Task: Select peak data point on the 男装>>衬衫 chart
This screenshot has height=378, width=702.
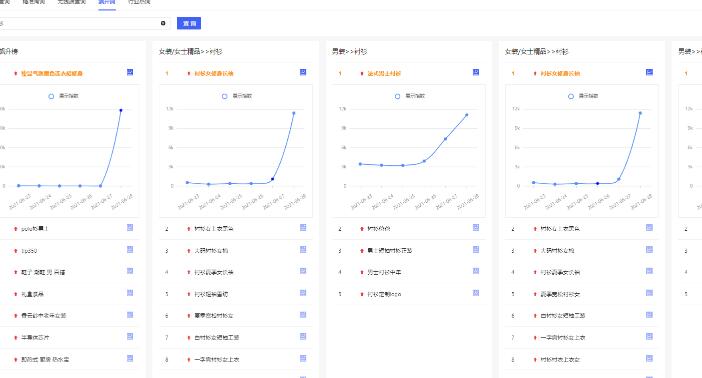Action: coord(467,115)
